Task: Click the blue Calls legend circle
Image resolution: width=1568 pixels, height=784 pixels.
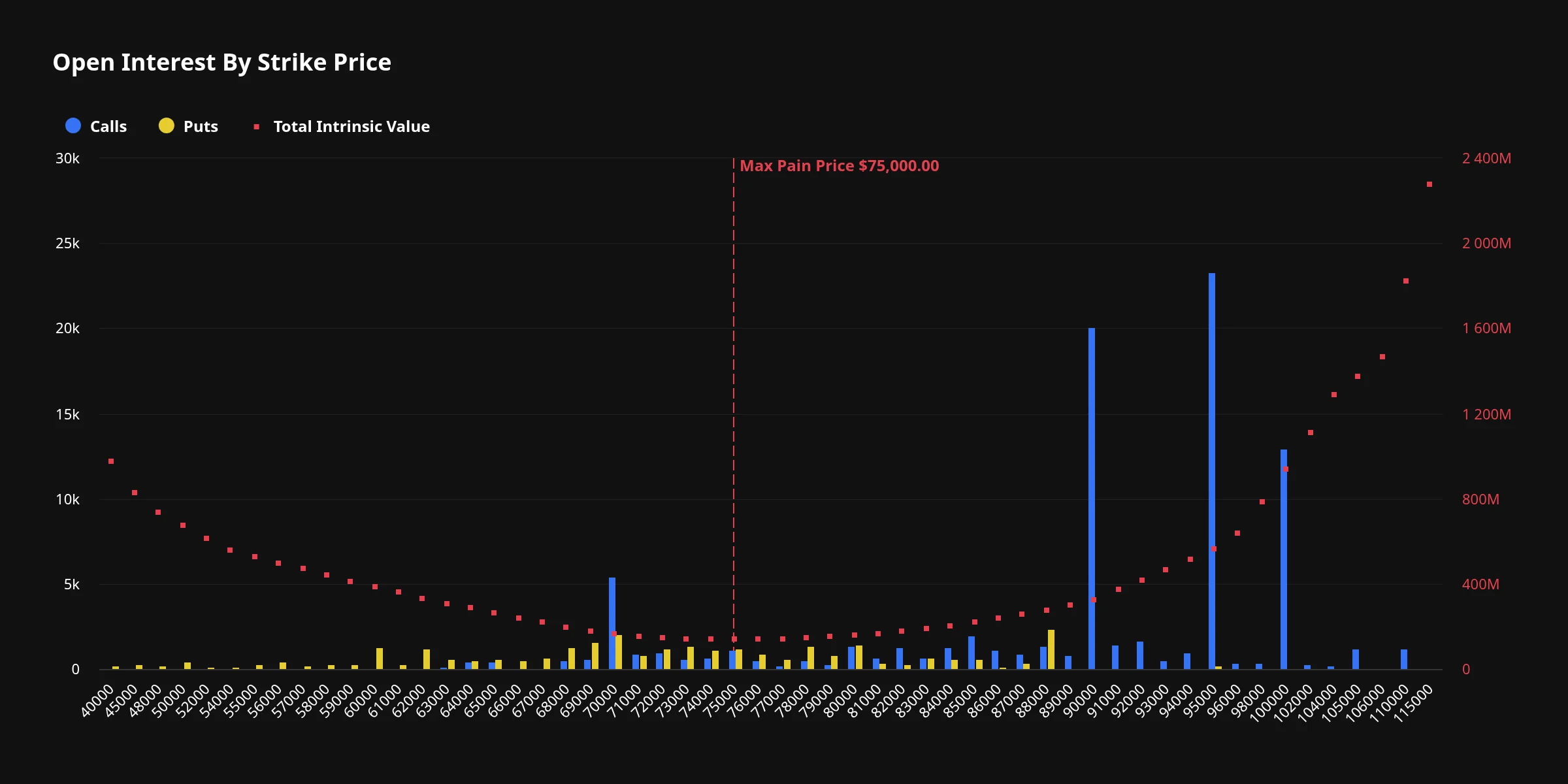Action: [x=73, y=125]
